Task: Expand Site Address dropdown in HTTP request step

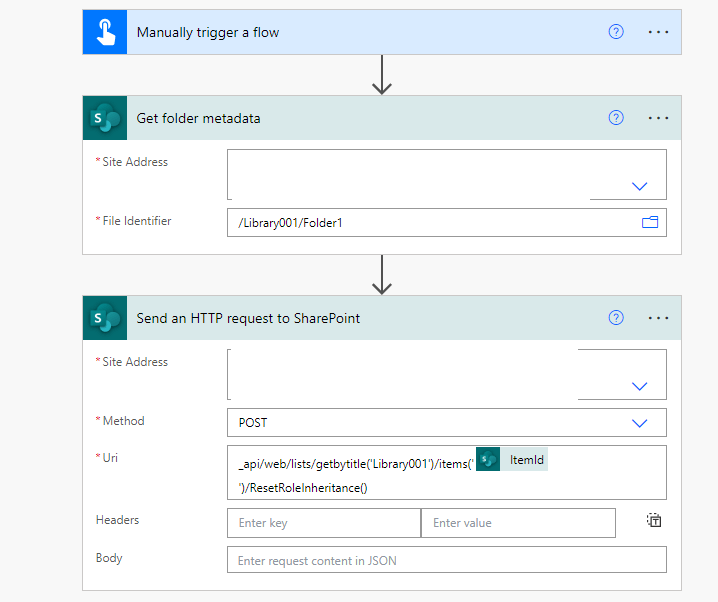Action: pos(639,386)
